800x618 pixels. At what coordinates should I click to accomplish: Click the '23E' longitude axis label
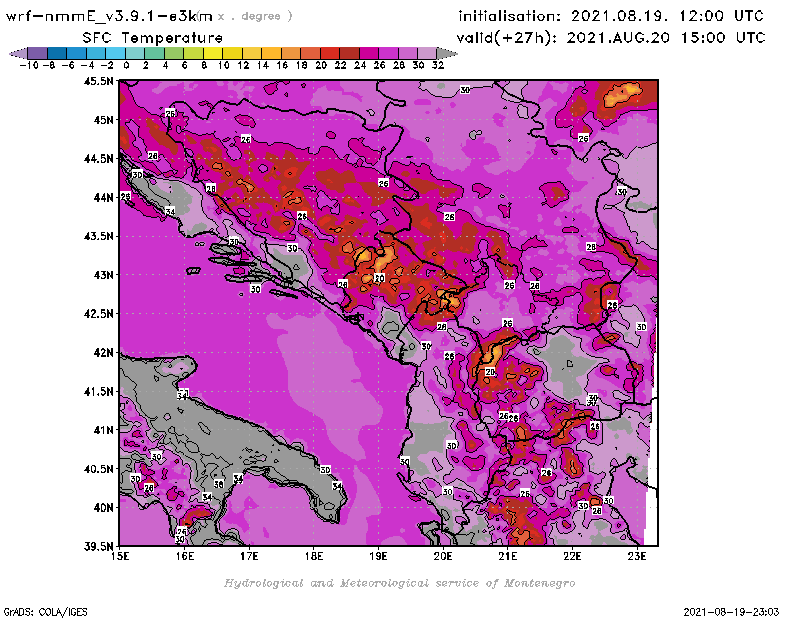(637, 556)
